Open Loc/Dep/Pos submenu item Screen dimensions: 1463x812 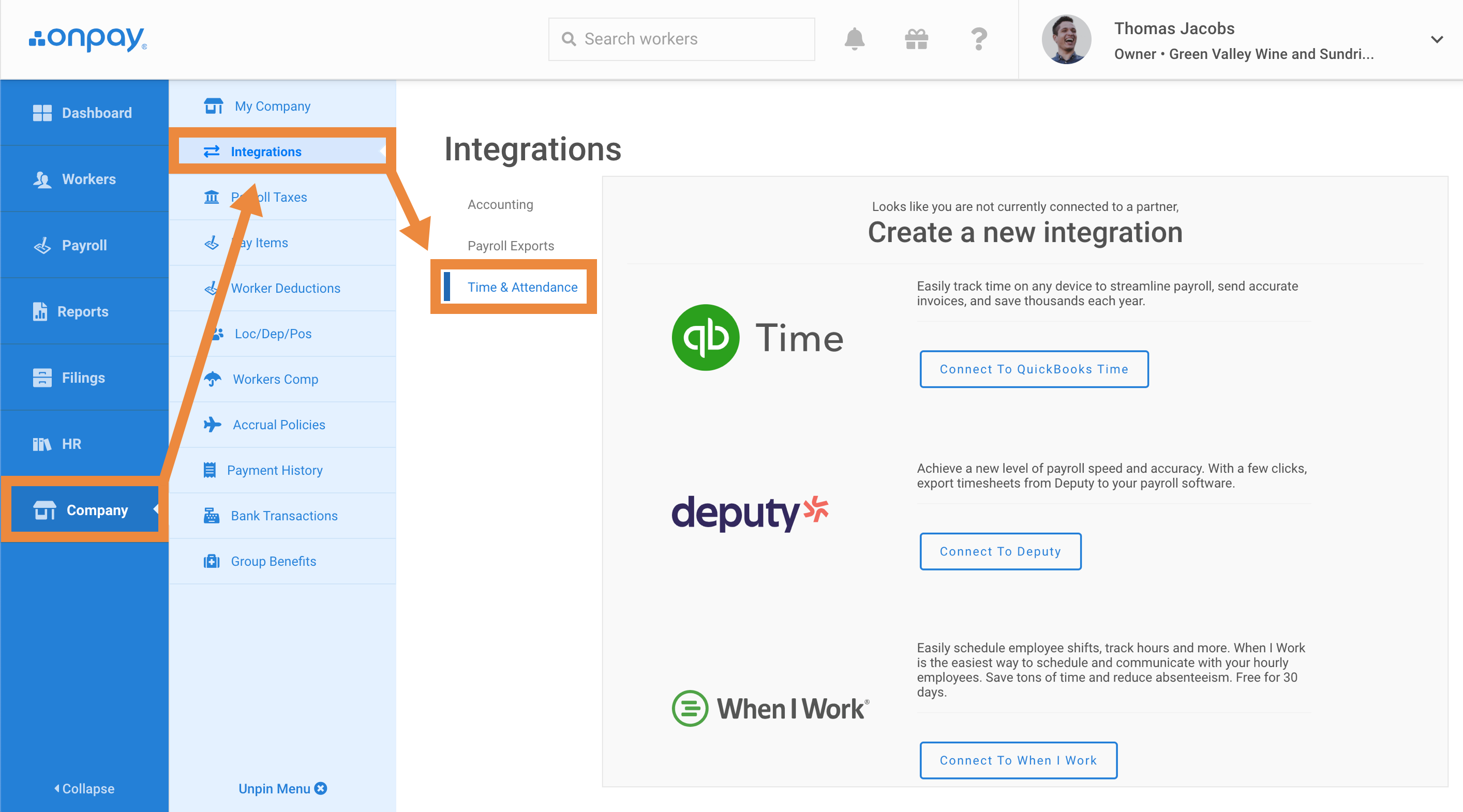click(282, 333)
